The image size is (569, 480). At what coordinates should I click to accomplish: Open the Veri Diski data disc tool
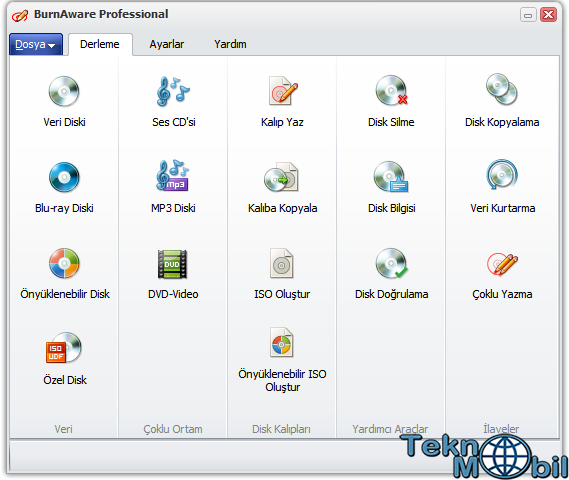[x=64, y=102]
